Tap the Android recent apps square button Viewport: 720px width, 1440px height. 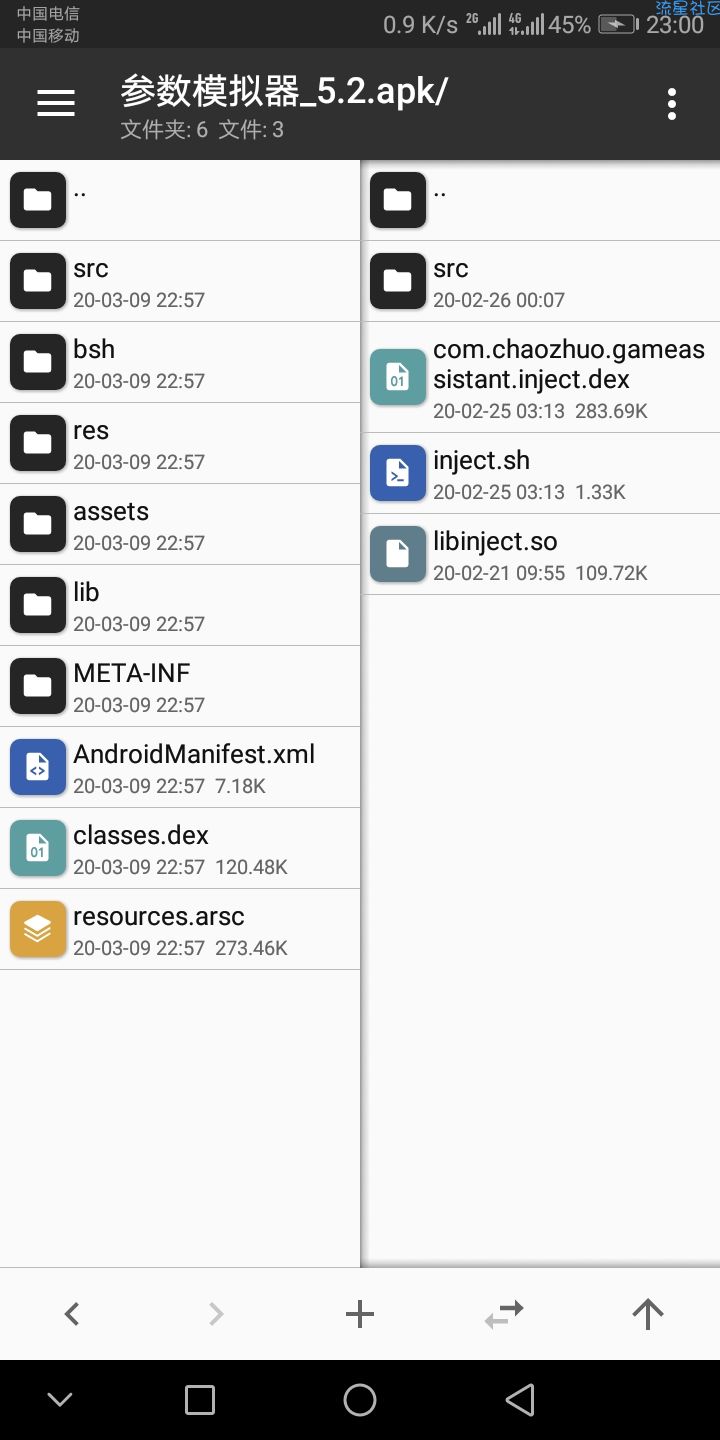pos(200,1400)
